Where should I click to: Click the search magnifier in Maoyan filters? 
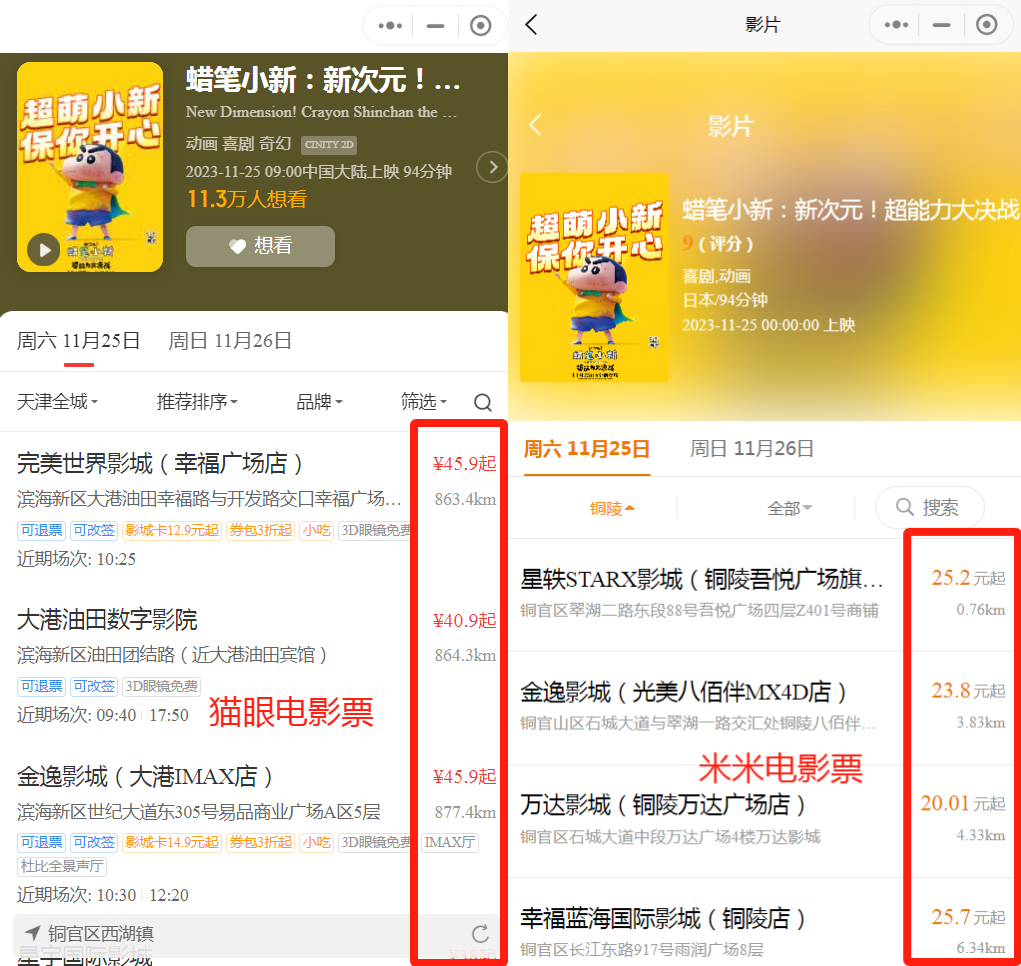click(483, 402)
